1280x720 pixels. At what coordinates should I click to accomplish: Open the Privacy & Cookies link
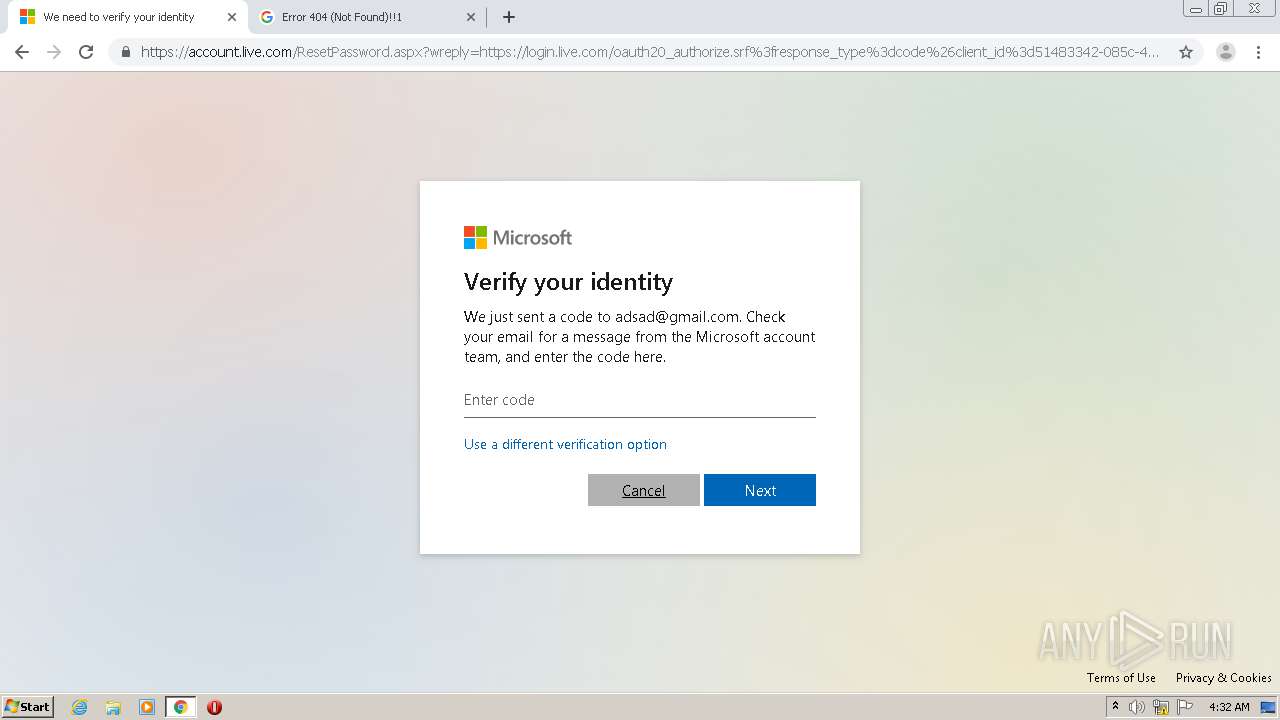point(1224,678)
